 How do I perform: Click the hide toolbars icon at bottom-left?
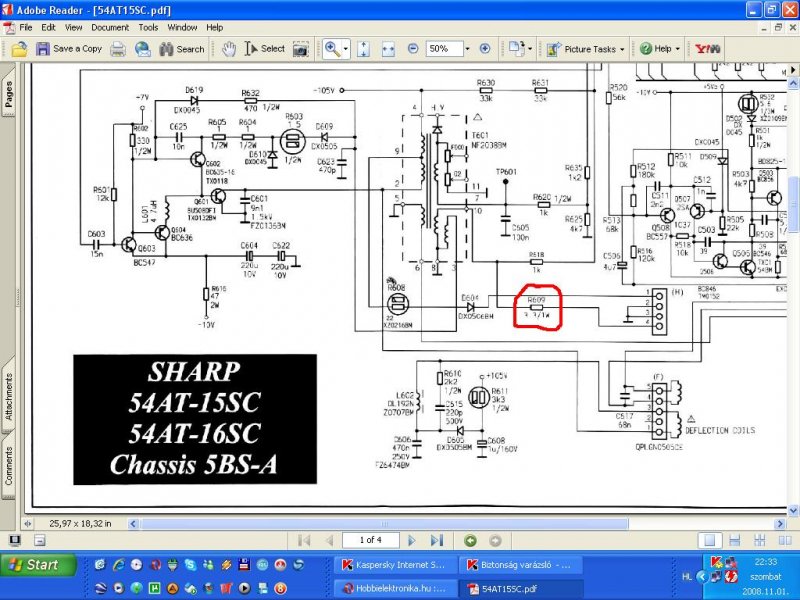(x=40, y=540)
